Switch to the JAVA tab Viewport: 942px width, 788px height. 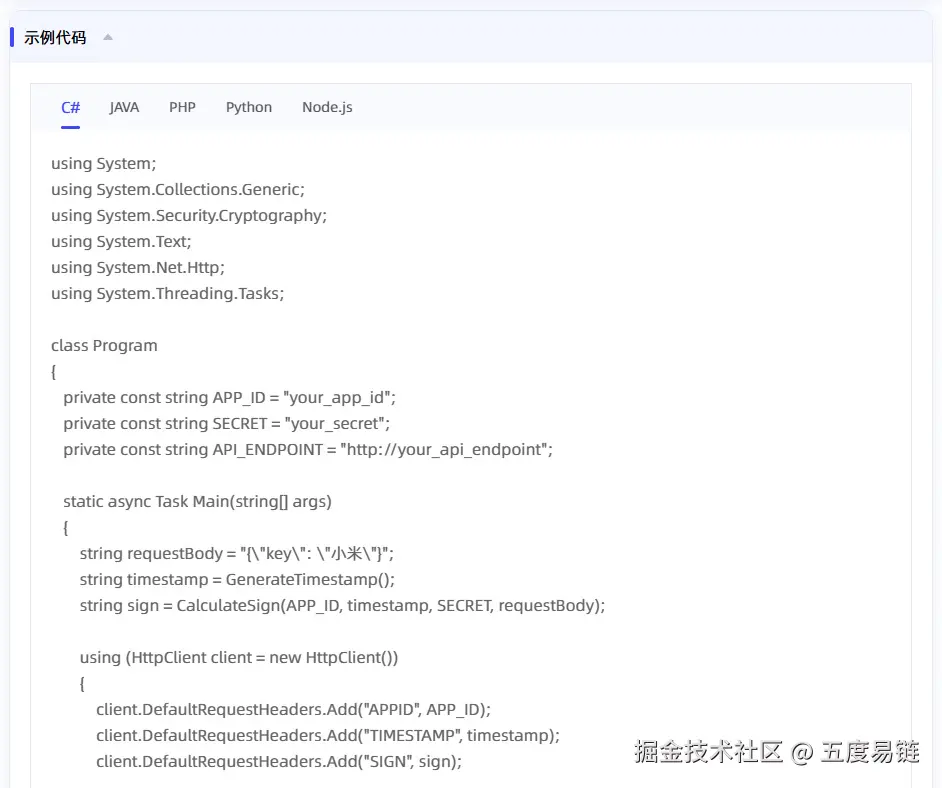[124, 108]
